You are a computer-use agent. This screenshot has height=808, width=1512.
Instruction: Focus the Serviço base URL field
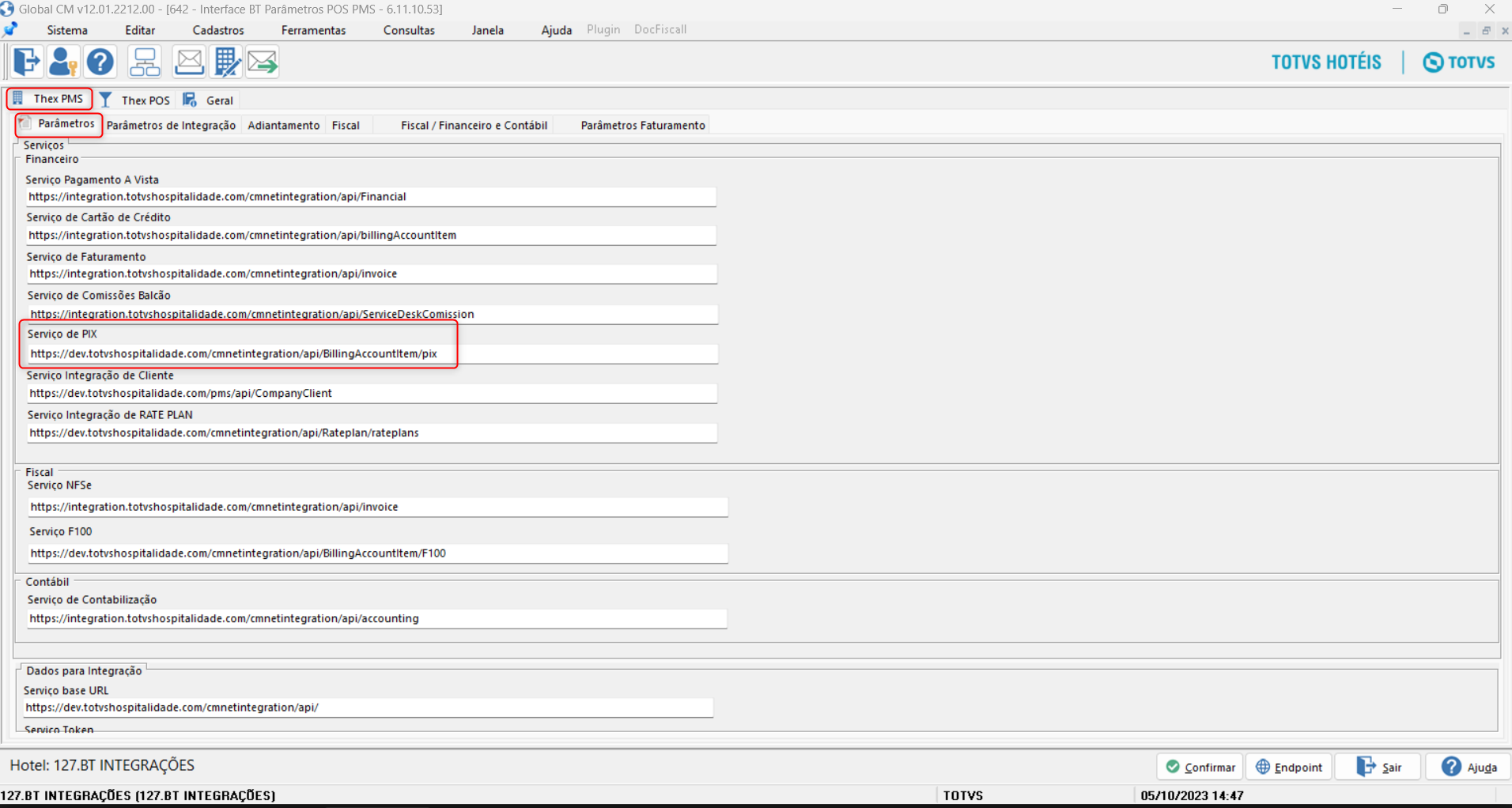[x=368, y=708]
